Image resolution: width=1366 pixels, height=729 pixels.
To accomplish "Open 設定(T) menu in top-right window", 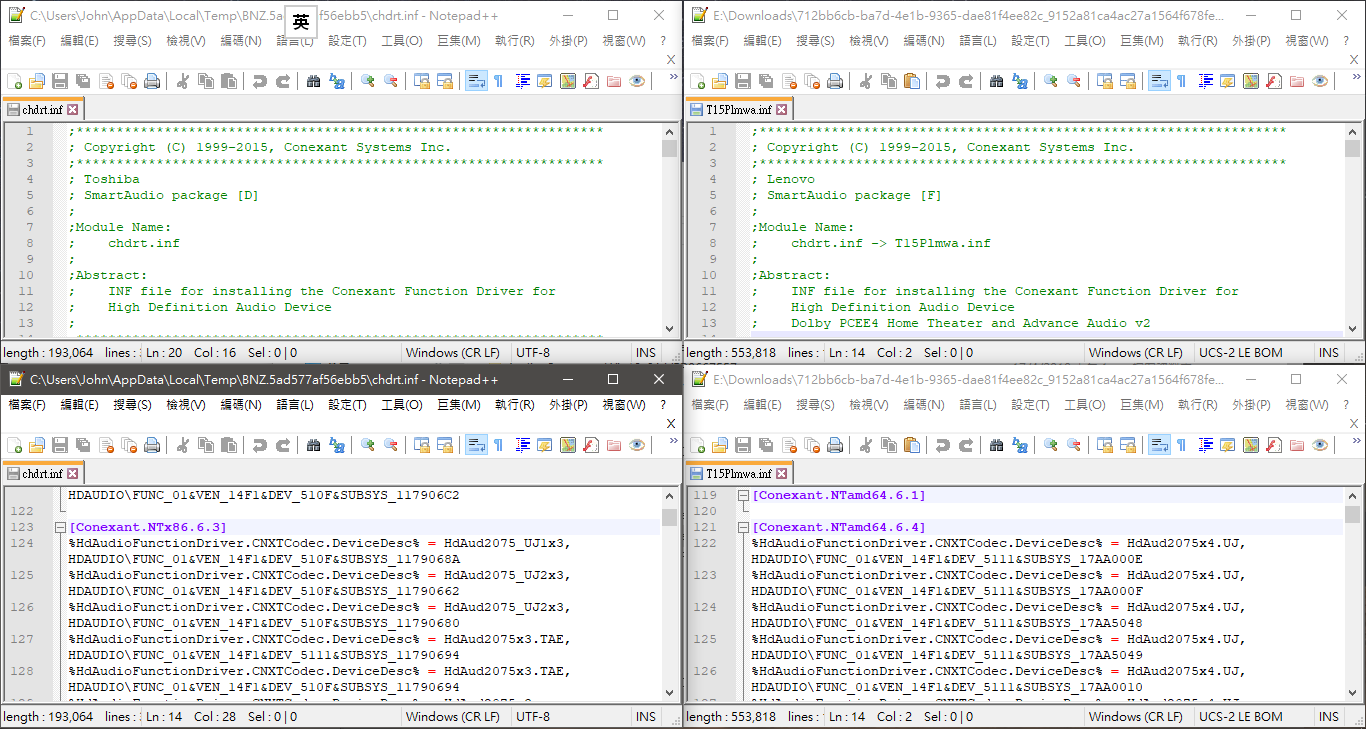I will tap(1030, 41).
